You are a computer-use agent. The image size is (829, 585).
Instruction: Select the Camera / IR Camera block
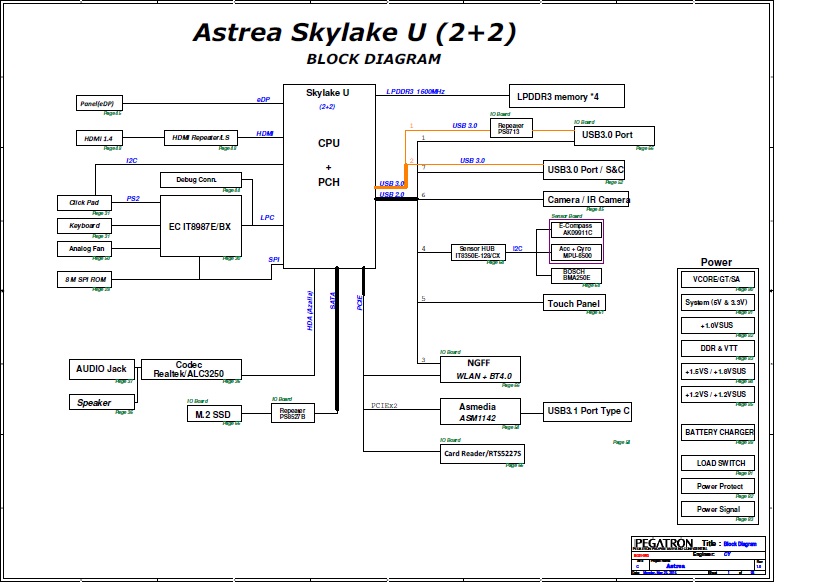[587, 200]
